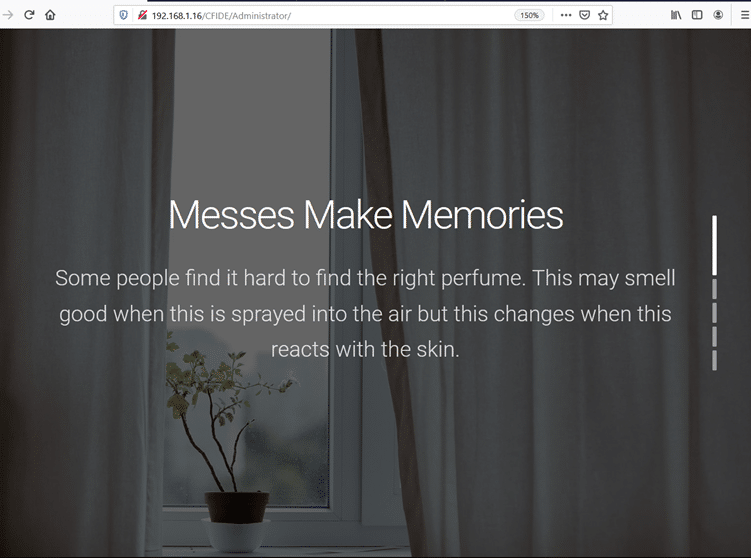Reload the current page
This screenshot has width=751, height=558.
[x=29, y=15]
